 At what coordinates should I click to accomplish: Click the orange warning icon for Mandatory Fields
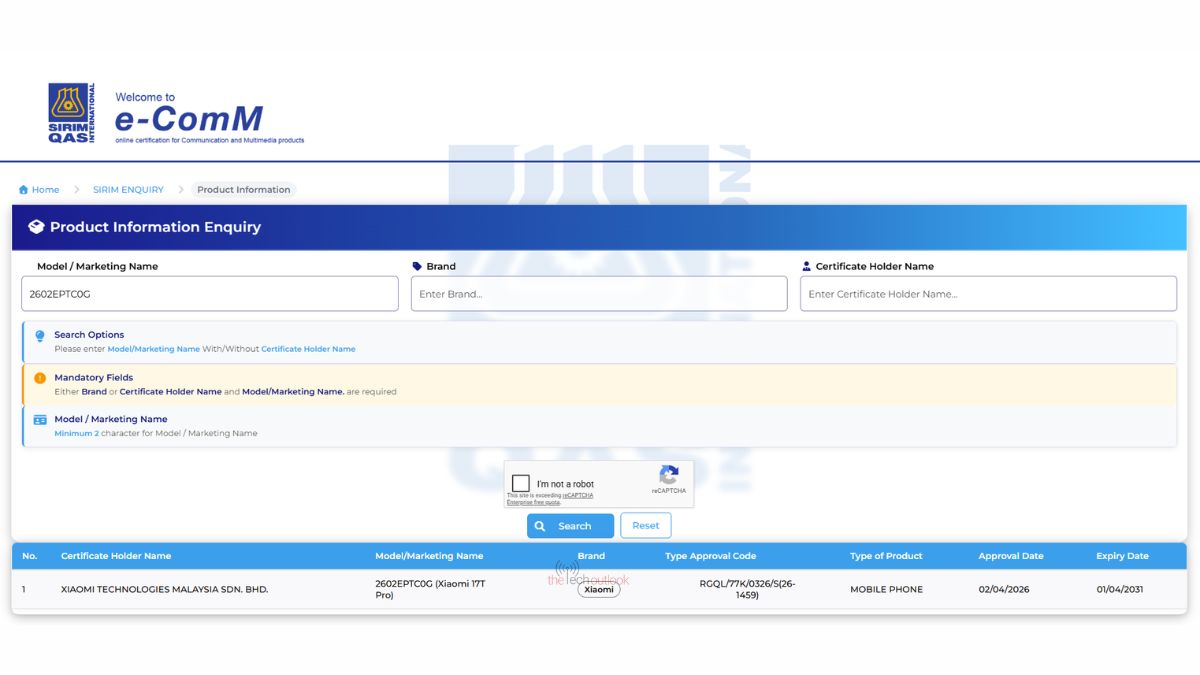click(x=40, y=378)
